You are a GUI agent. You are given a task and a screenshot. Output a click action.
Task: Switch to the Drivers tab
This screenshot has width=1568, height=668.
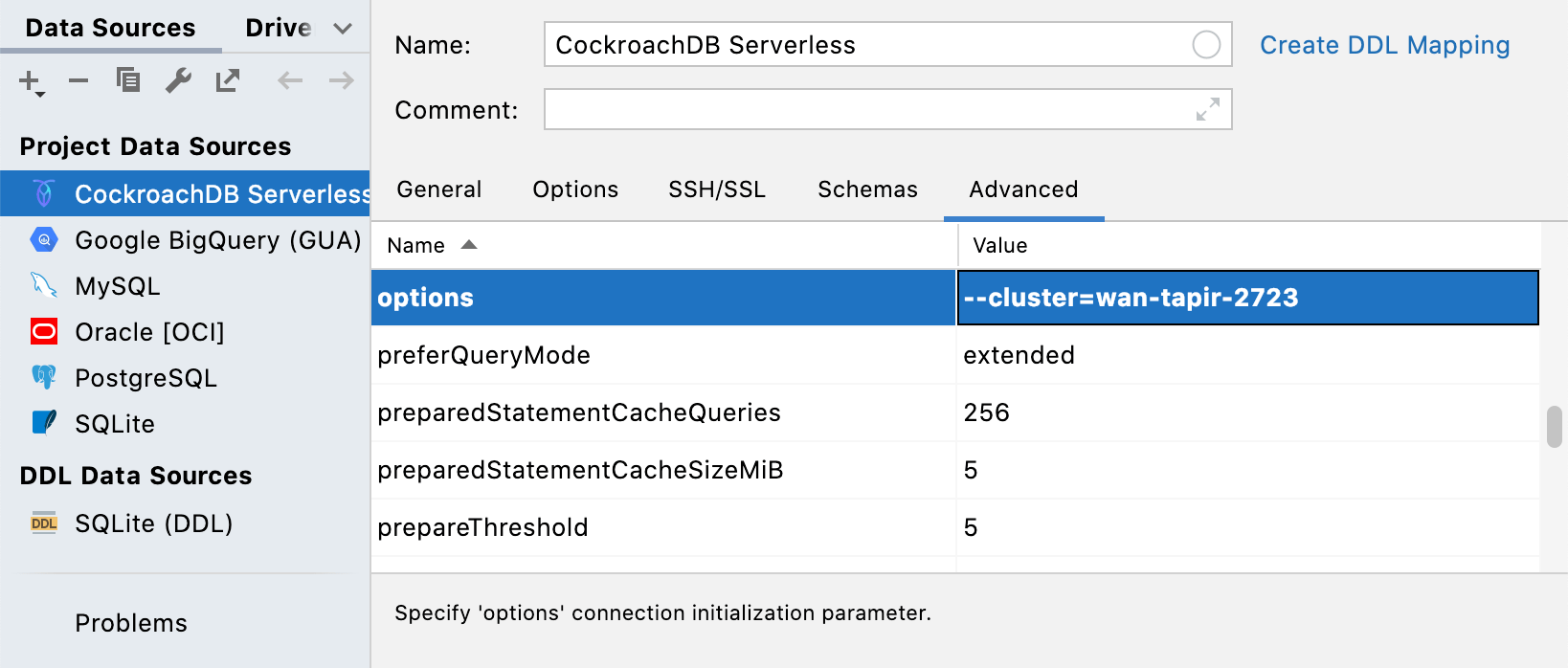(278, 28)
